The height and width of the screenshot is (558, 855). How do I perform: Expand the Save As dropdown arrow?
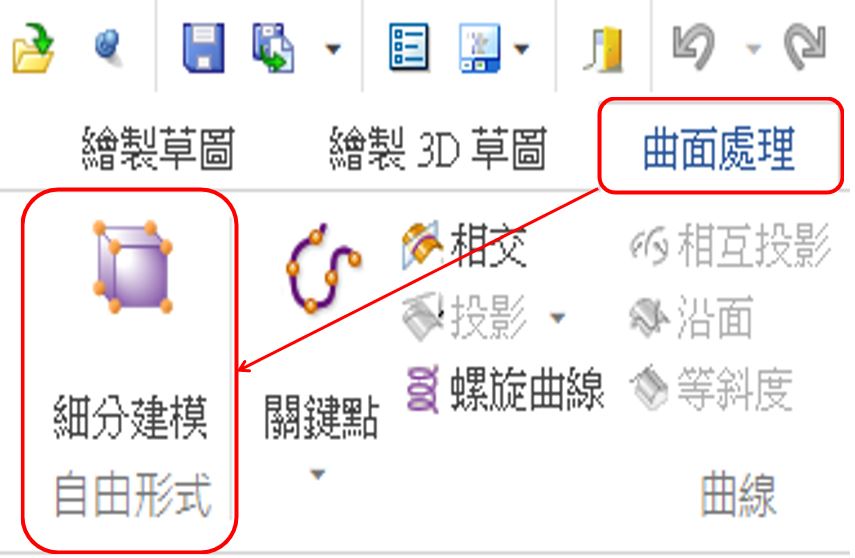[x=333, y=49]
